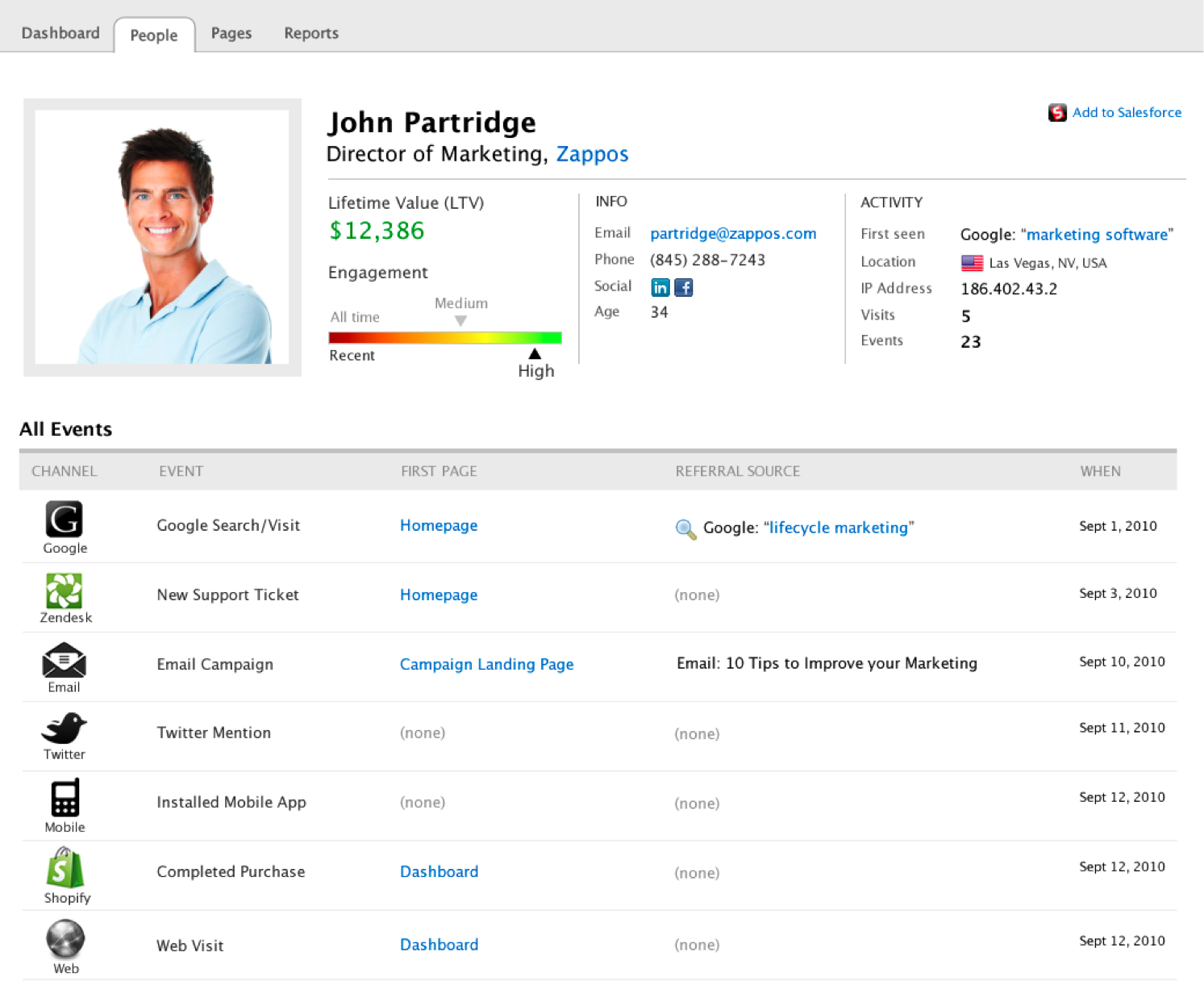Open John's Facebook profile icon
The image size is (1204, 981).
[684, 287]
